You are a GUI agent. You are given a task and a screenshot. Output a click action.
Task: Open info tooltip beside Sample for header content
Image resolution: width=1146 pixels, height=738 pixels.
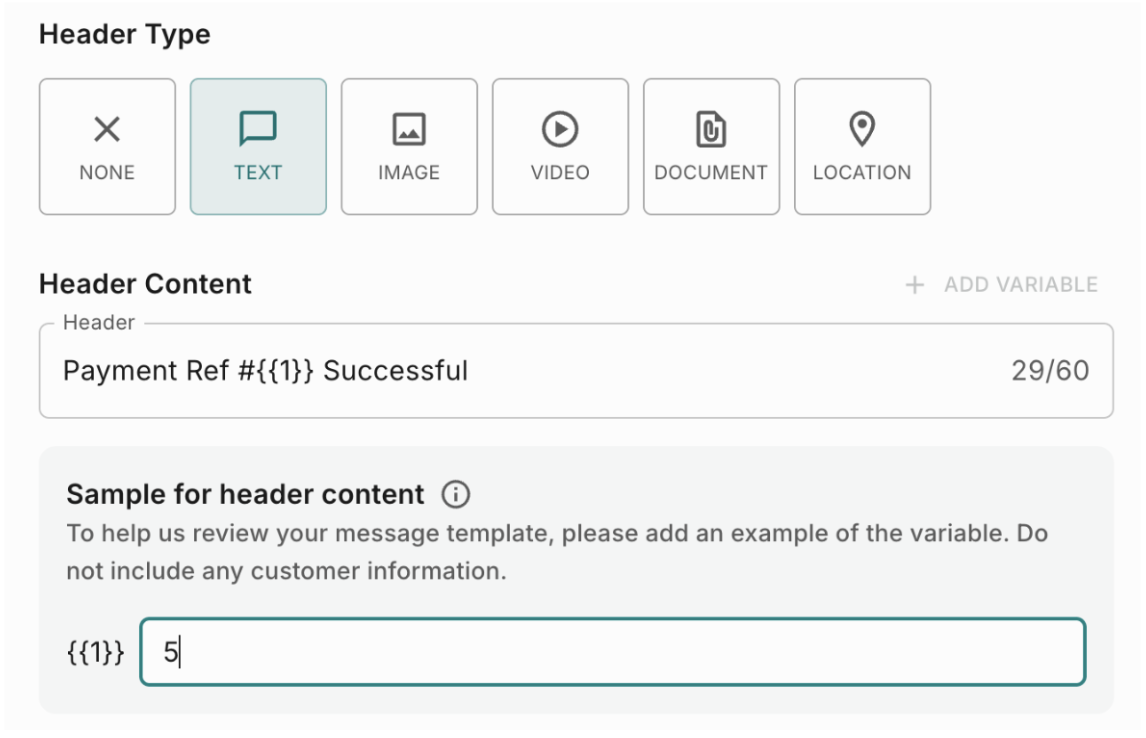point(455,494)
